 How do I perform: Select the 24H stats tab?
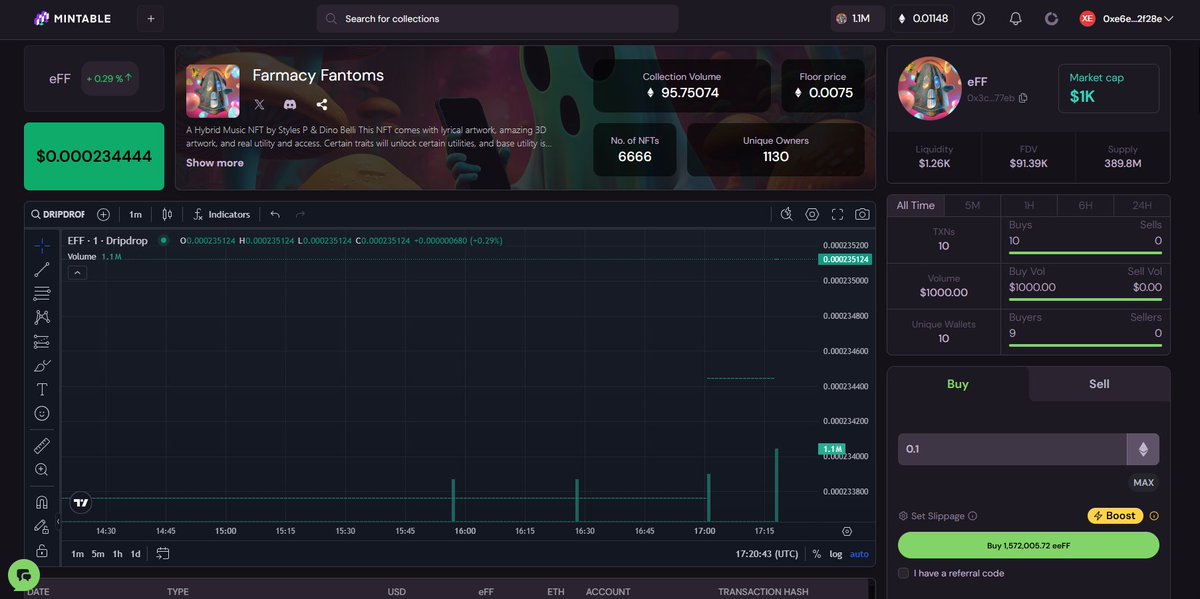tap(1141, 205)
